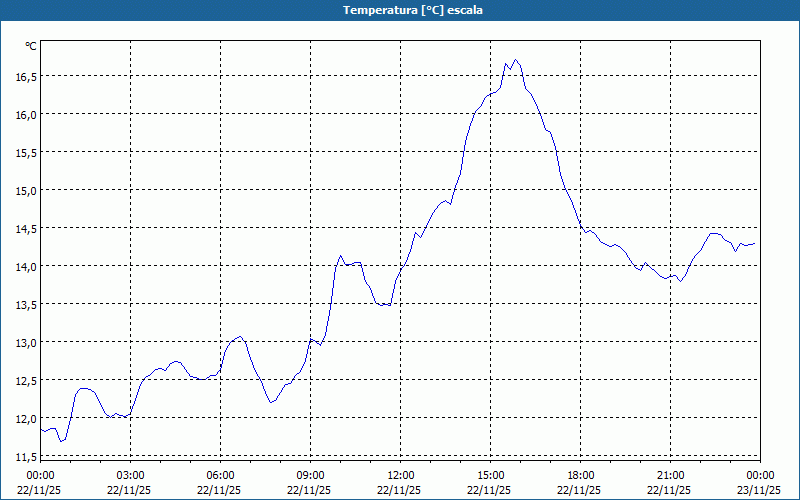Click the 13,5 y-axis label
The image size is (800, 500).
coord(26,305)
